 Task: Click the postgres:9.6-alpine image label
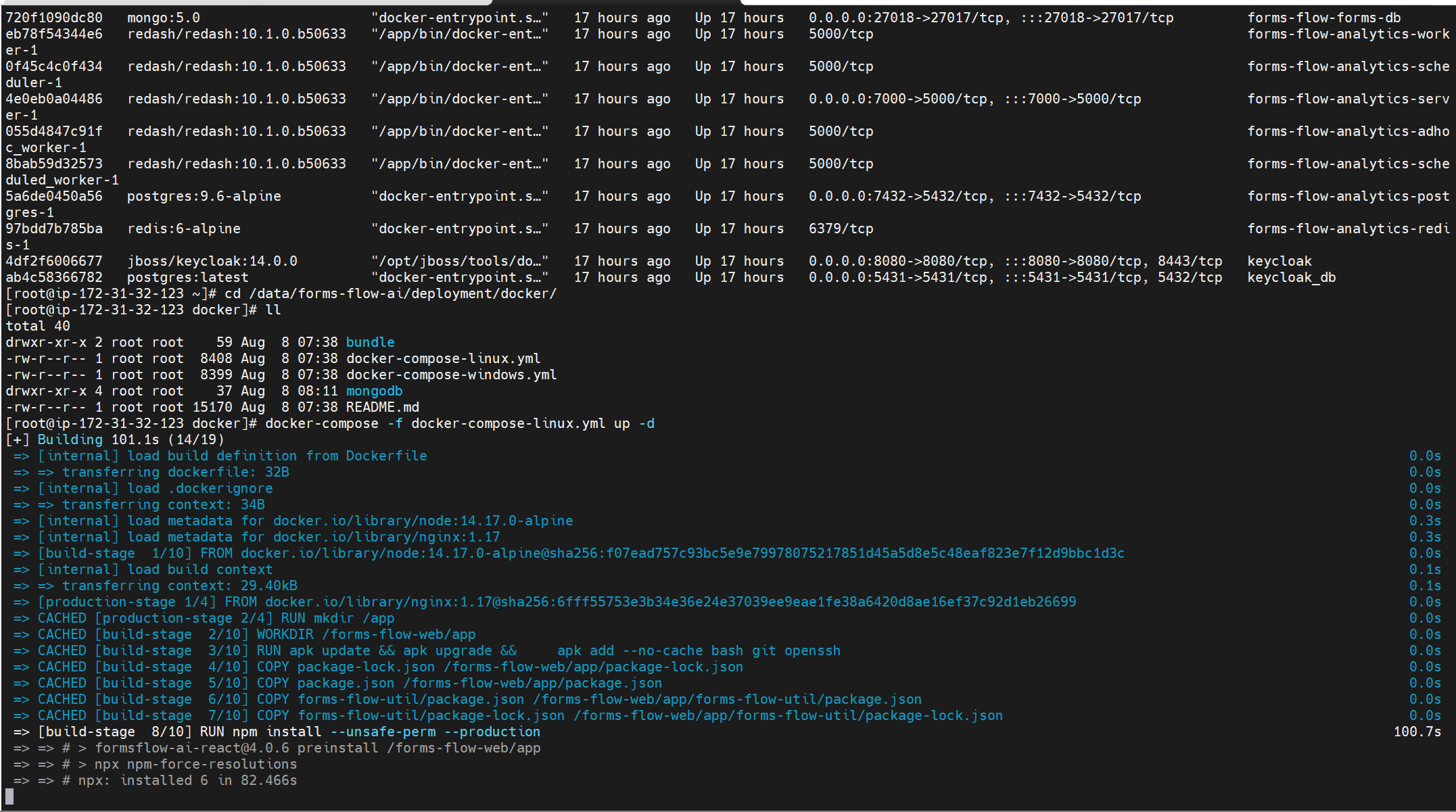204,196
